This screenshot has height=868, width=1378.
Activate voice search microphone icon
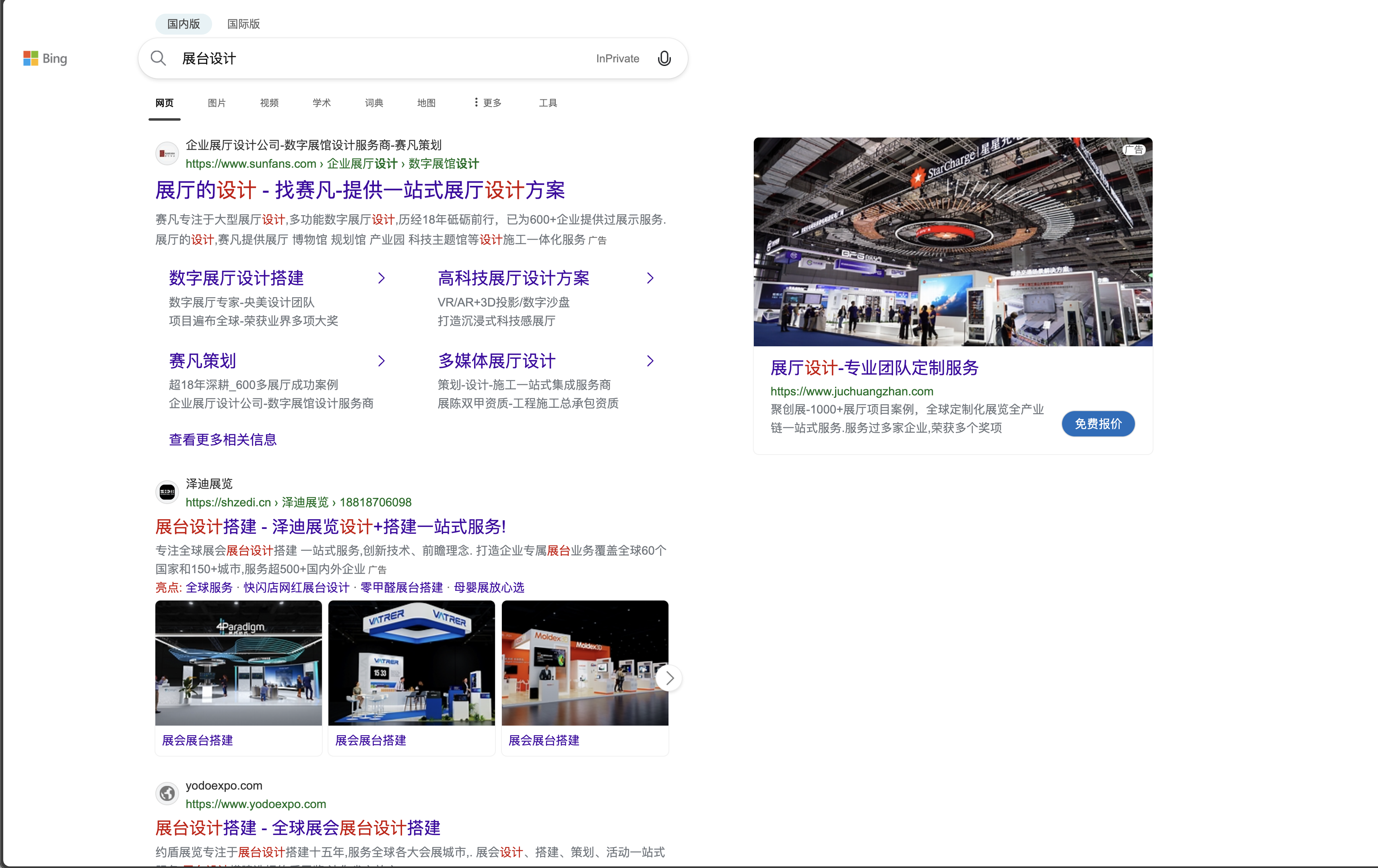(x=664, y=58)
